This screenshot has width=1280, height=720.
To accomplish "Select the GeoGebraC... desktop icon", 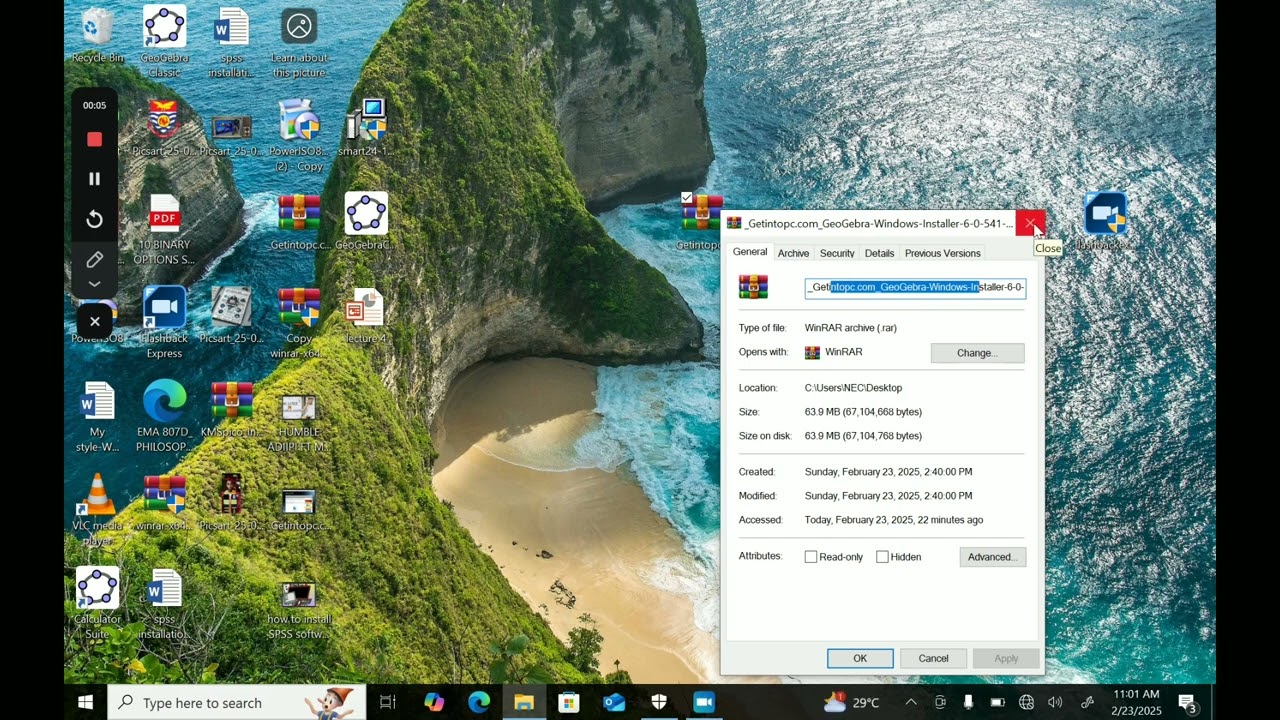I will 366,221.
